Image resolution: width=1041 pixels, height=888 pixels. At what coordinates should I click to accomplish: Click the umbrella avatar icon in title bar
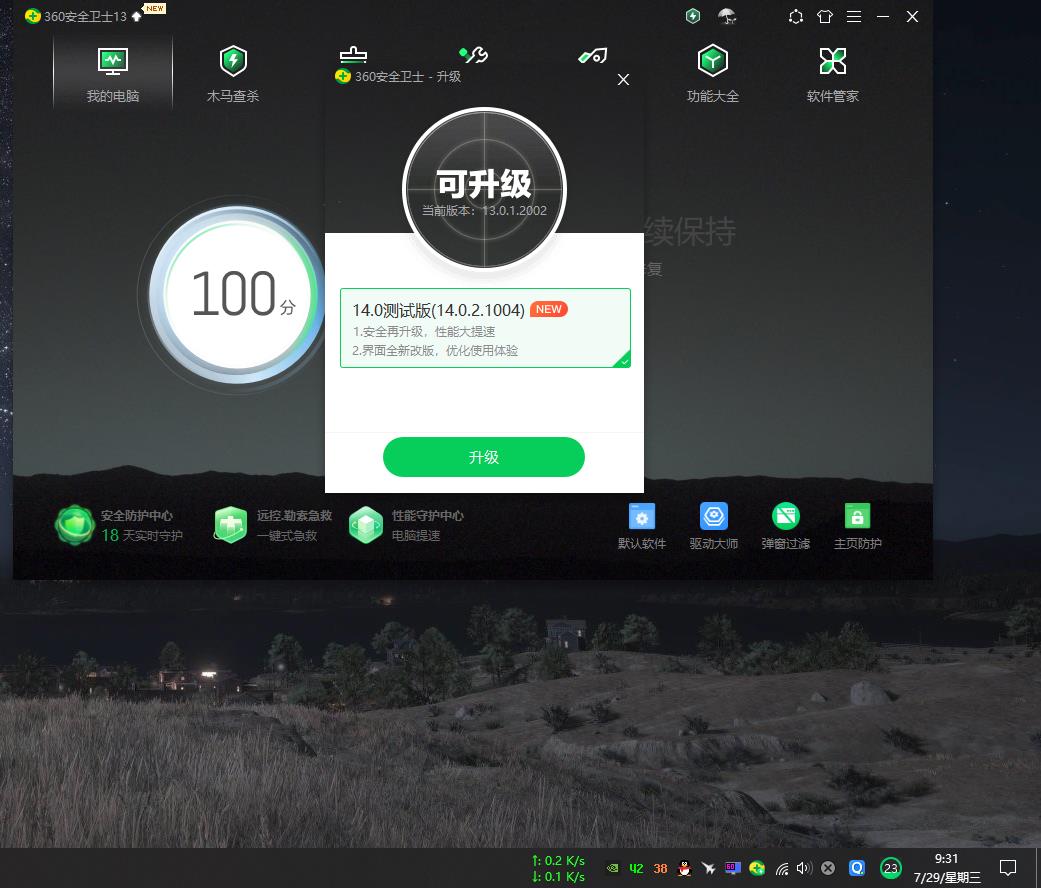click(x=727, y=16)
